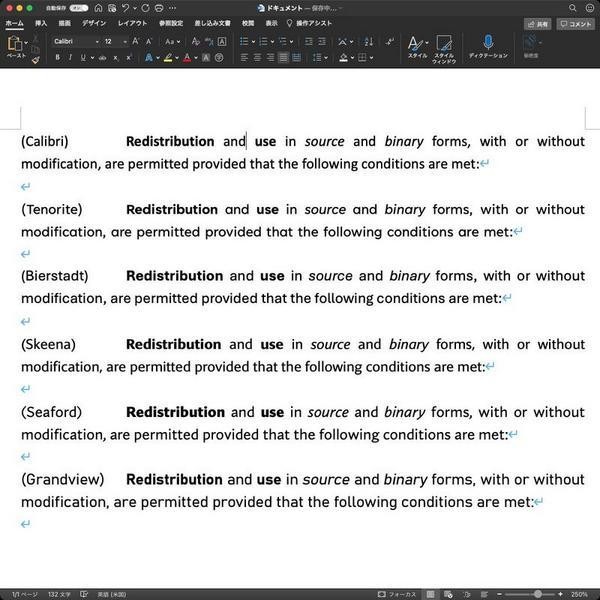This screenshot has height=600, width=600.
Task: Switch to the レイアウト ribbon tab
Action: click(x=132, y=23)
